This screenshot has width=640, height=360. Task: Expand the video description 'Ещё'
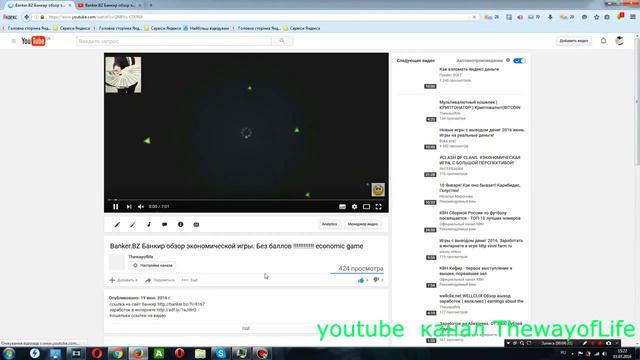coord(246,328)
